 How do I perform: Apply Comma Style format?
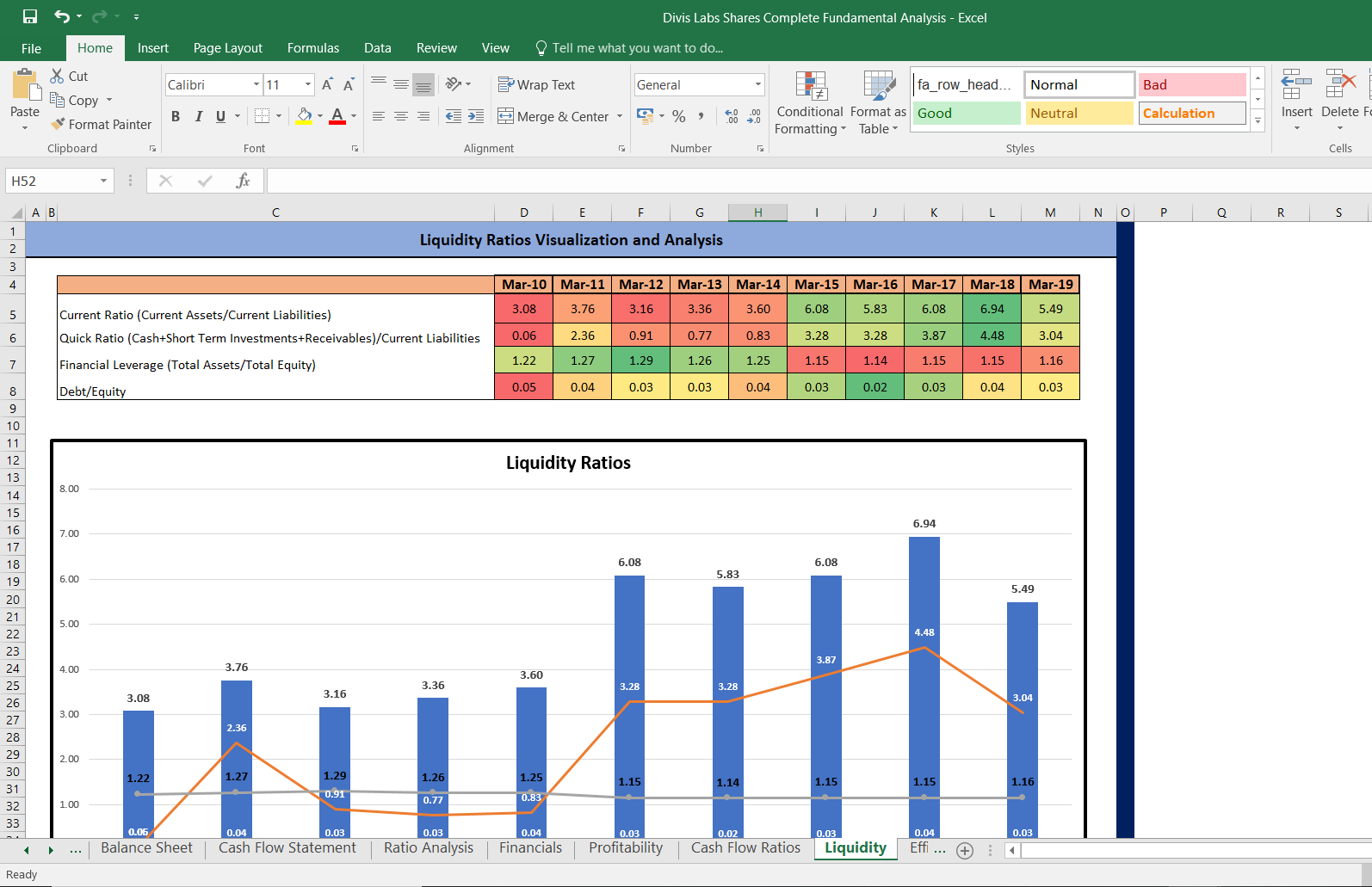pos(701,116)
